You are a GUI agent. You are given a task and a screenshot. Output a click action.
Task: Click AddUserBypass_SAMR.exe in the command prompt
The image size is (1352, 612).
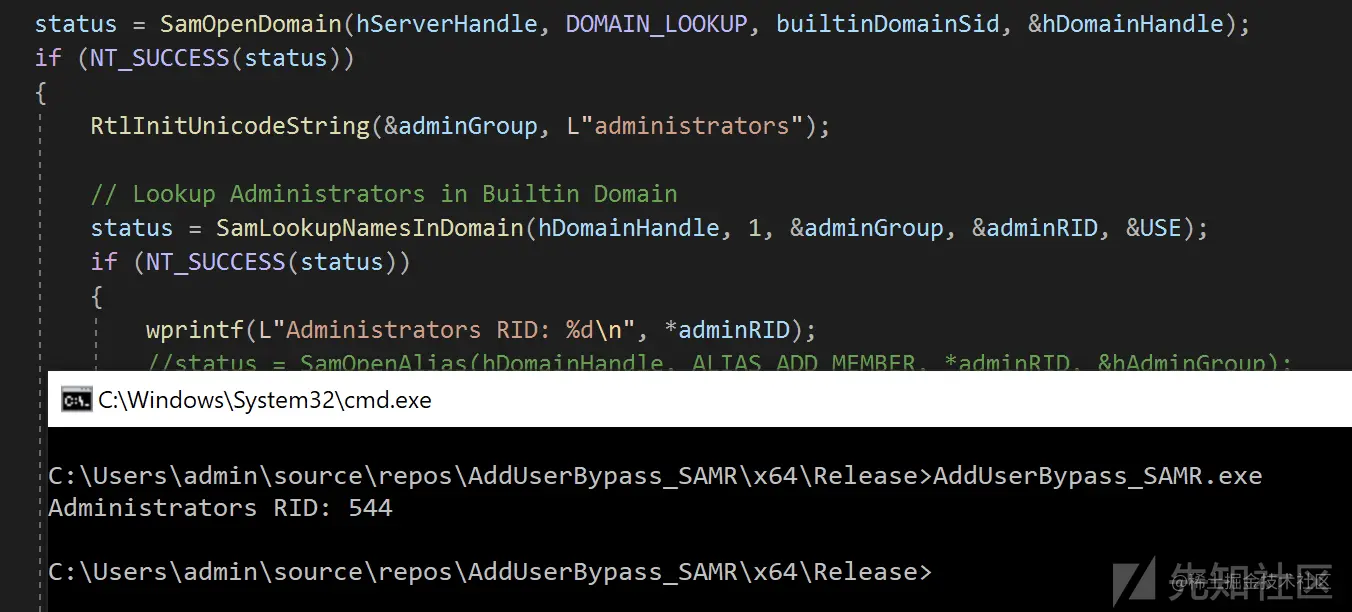pyautogui.click(x=1097, y=475)
